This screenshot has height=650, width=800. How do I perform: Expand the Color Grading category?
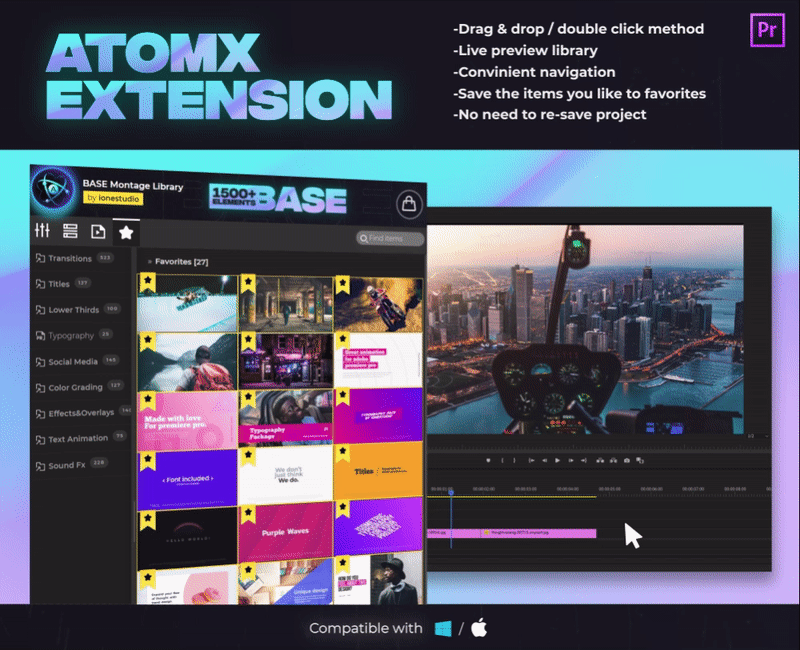[x=73, y=388]
